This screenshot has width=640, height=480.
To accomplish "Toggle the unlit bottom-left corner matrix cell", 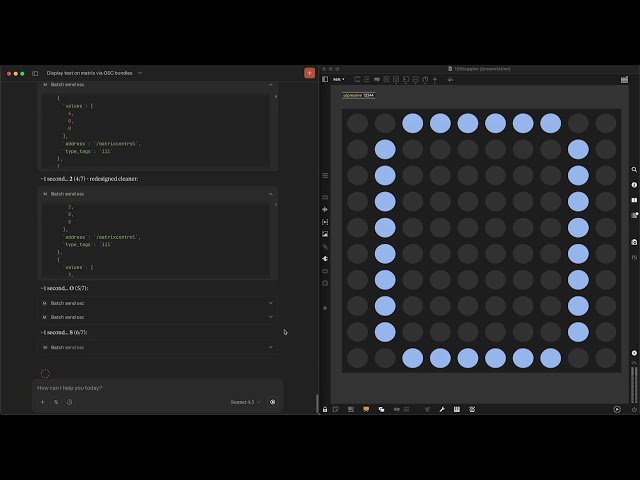I will (358, 358).
